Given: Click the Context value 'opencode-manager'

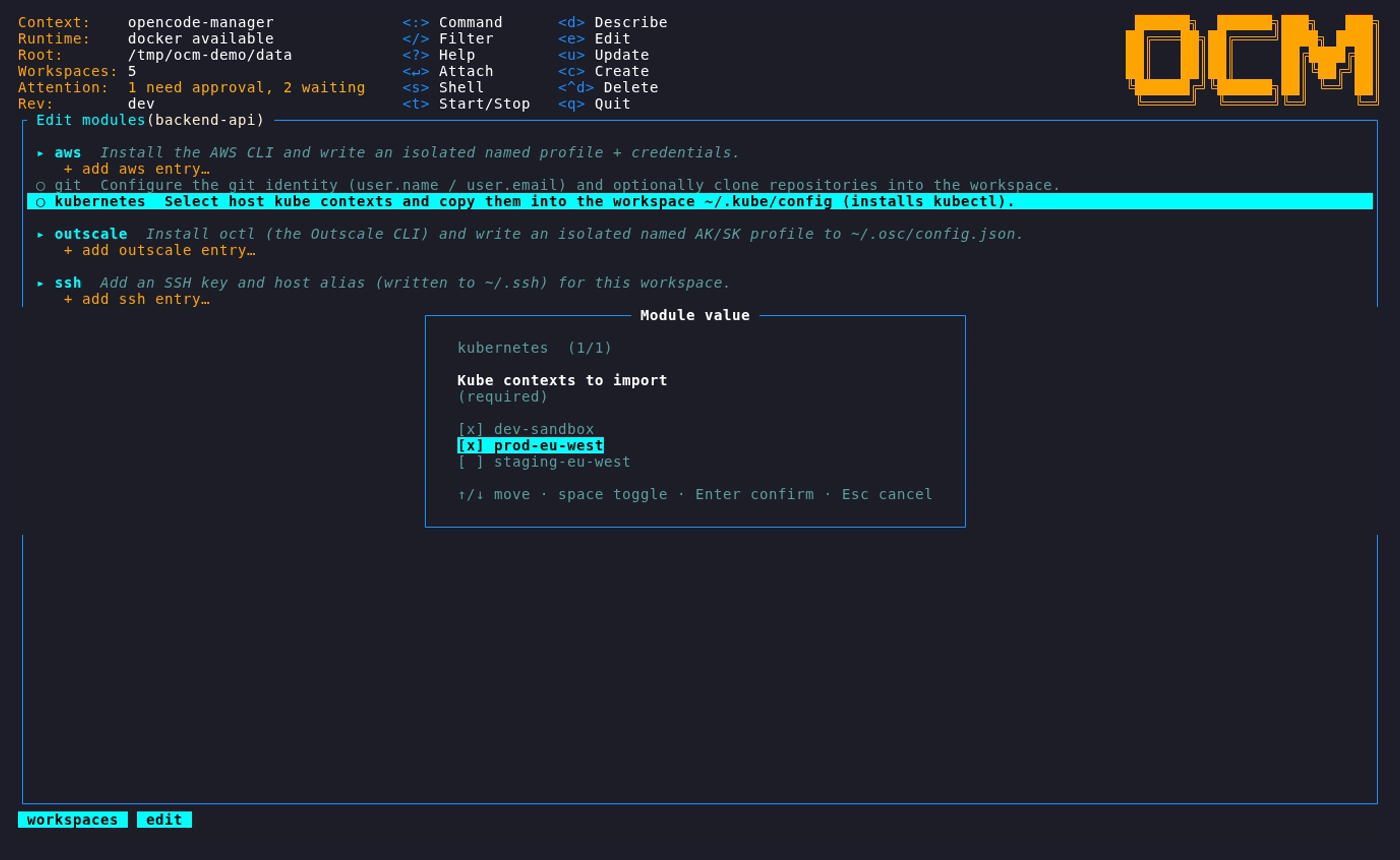Looking at the screenshot, I should pyautogui.click(x=201, y=22).
